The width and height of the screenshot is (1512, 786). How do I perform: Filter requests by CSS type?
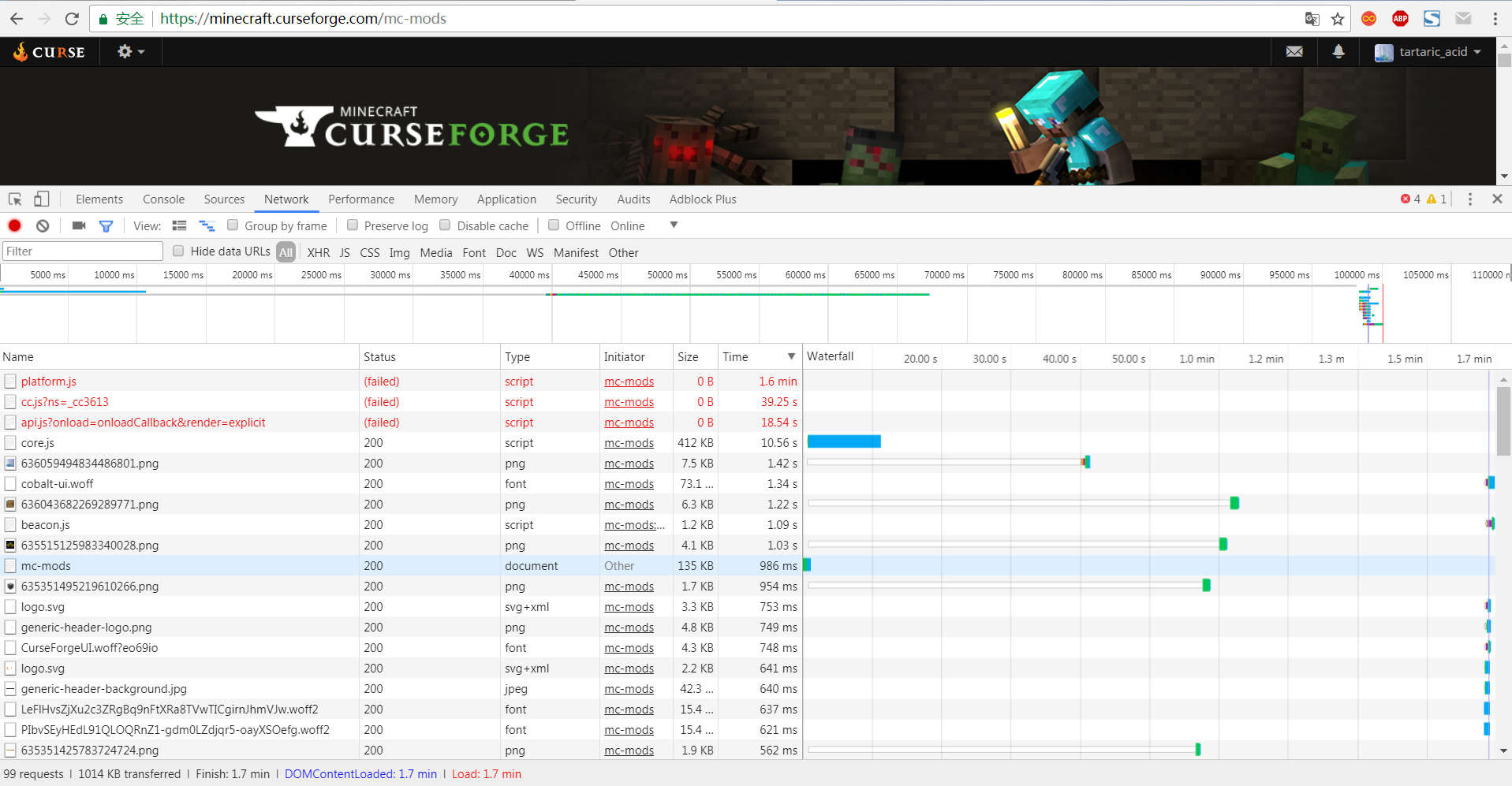370,252
